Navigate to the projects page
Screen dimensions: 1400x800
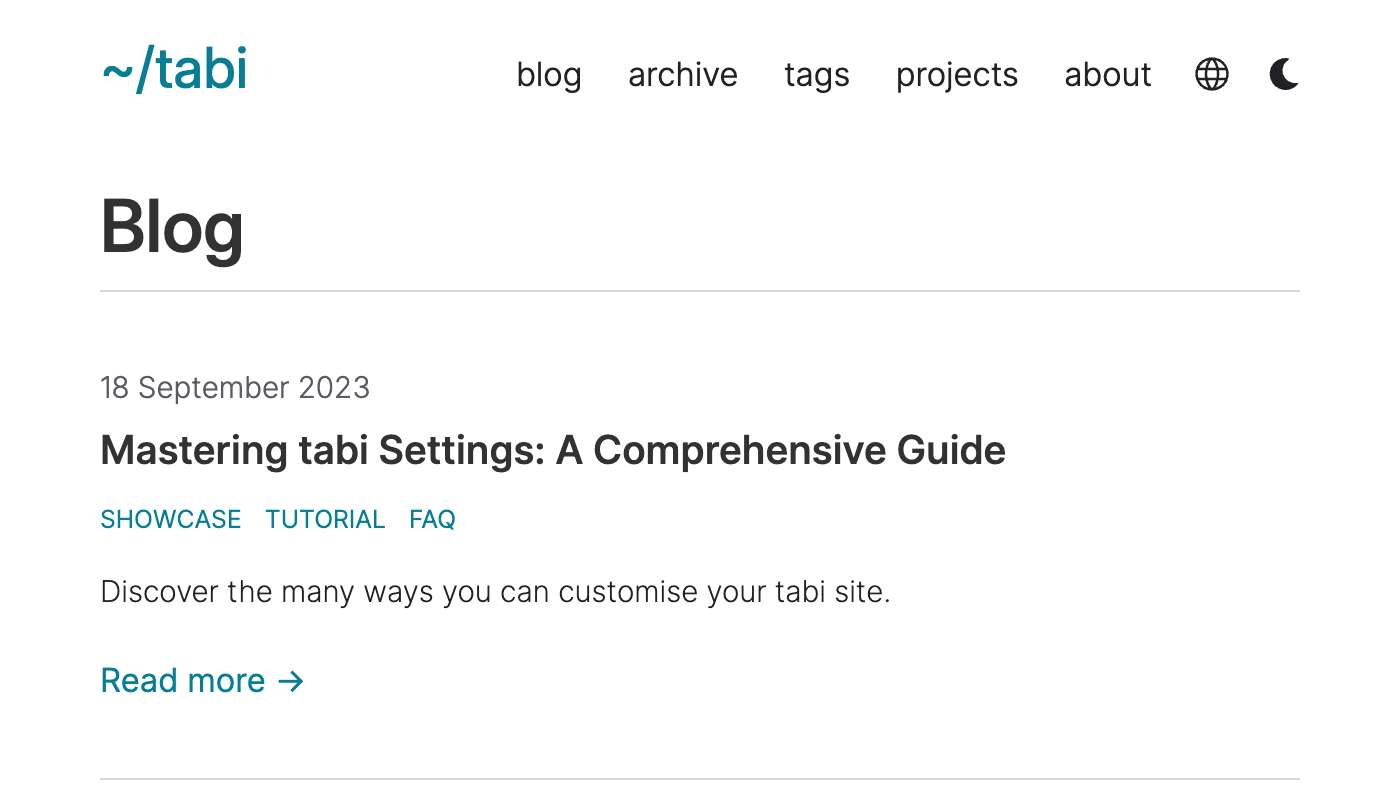(956, 75)
